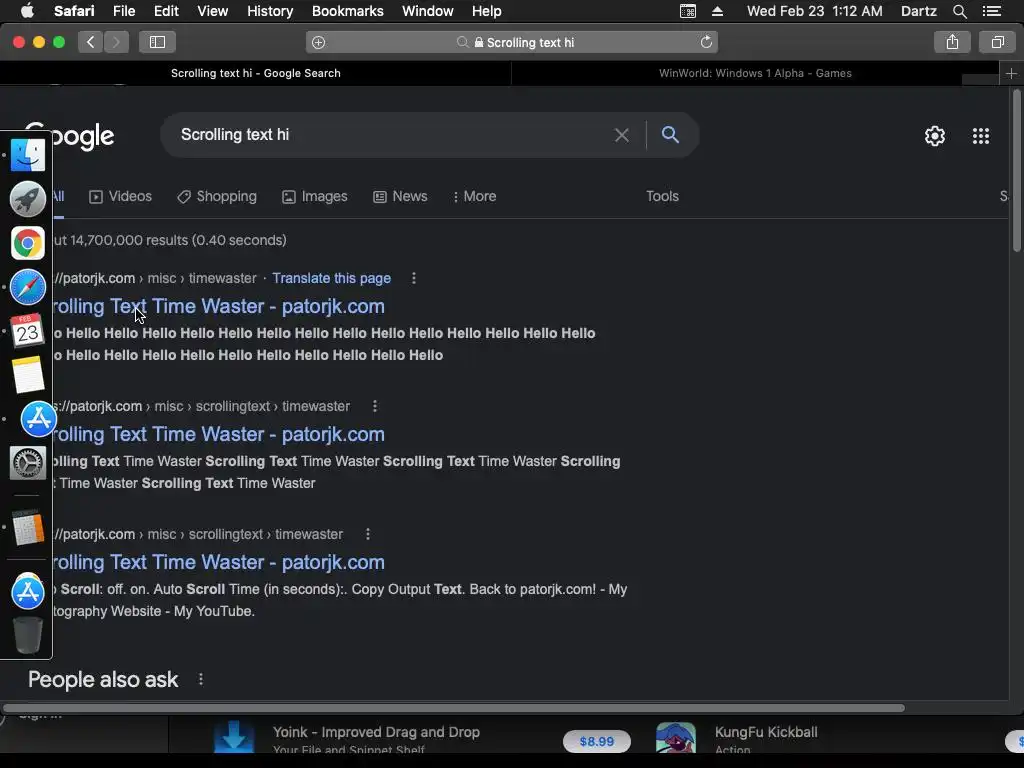The height and width of the screenshot is (768, 1024).
Task: Select the News search tab
Action: tap(400, 197)
